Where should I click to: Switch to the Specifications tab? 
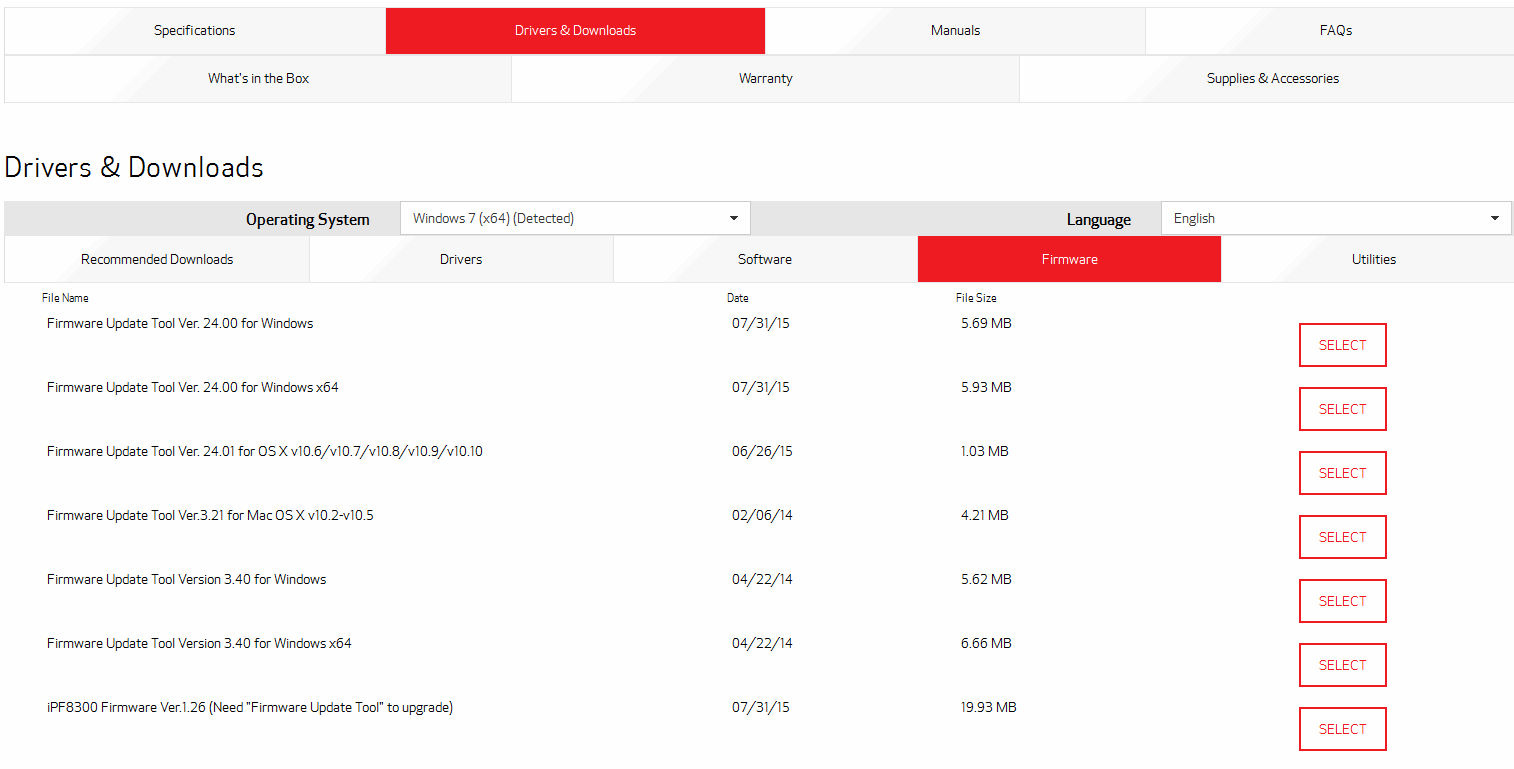194,30
